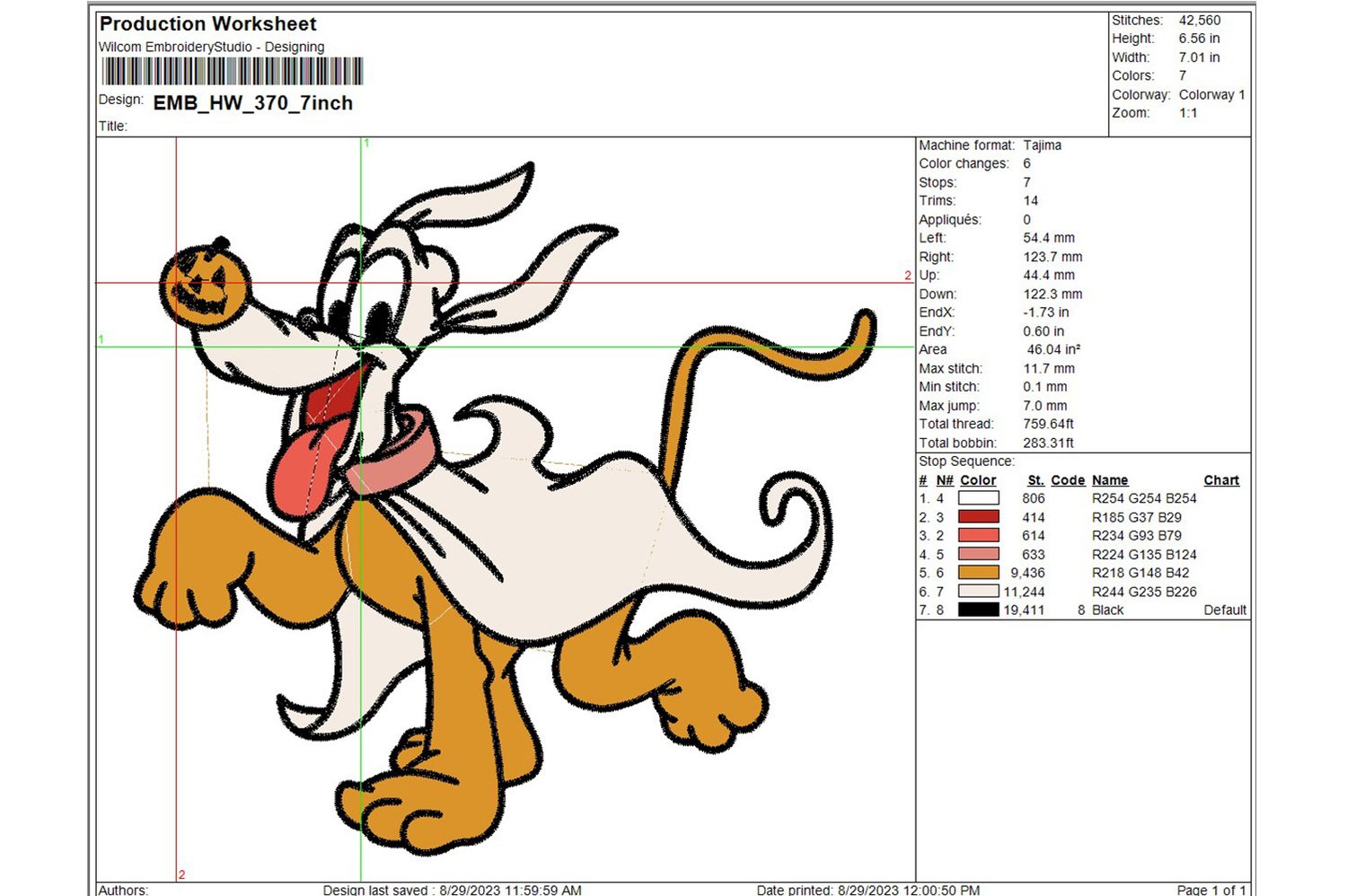Select the trims value "14"
1347x896 pixels.
1030,200
